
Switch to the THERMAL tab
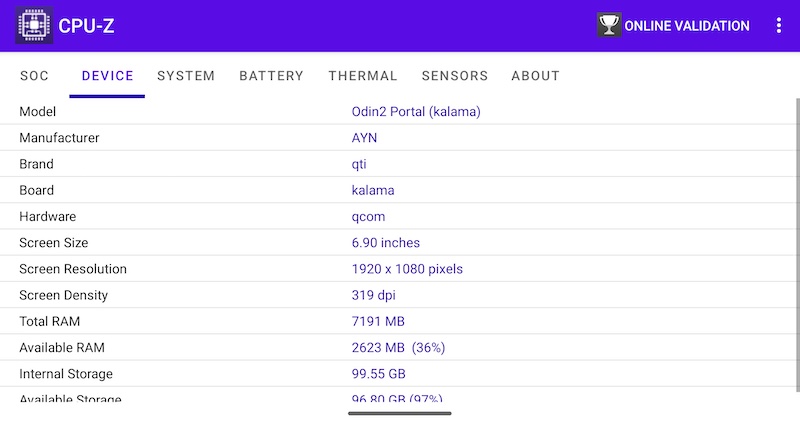363,76
